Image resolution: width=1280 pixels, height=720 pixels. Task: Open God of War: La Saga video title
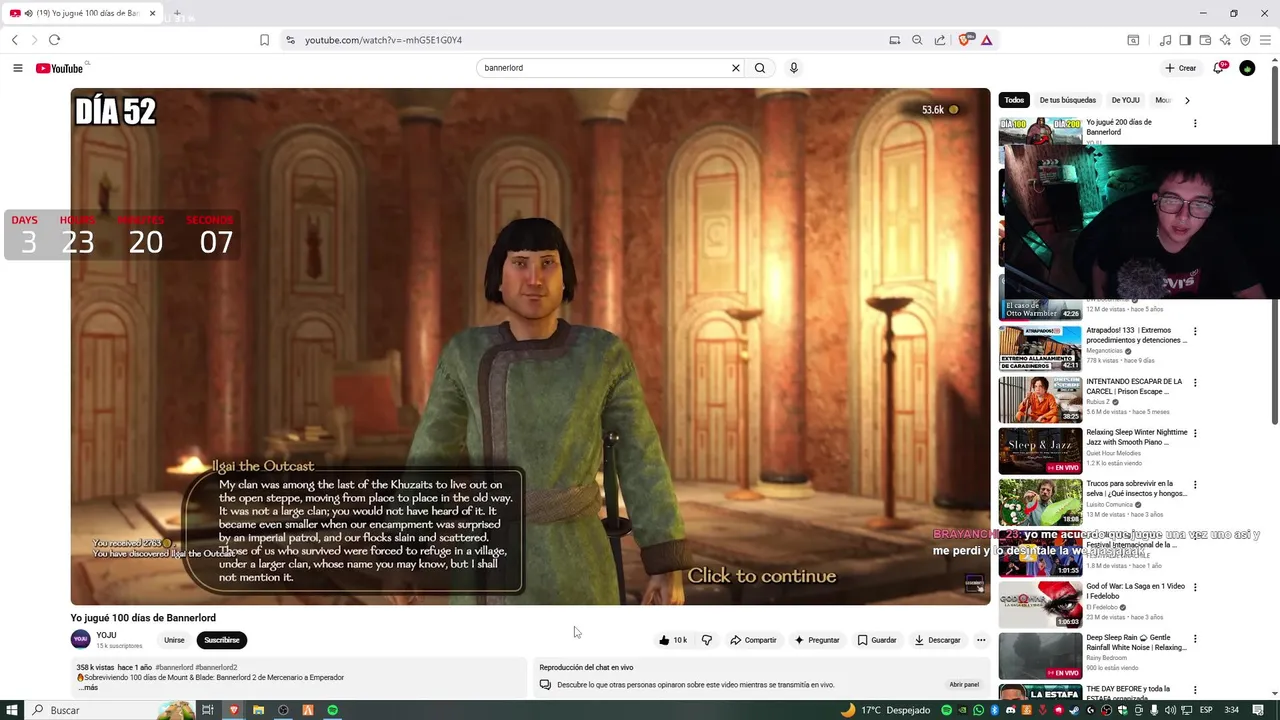coord(1136,591)
